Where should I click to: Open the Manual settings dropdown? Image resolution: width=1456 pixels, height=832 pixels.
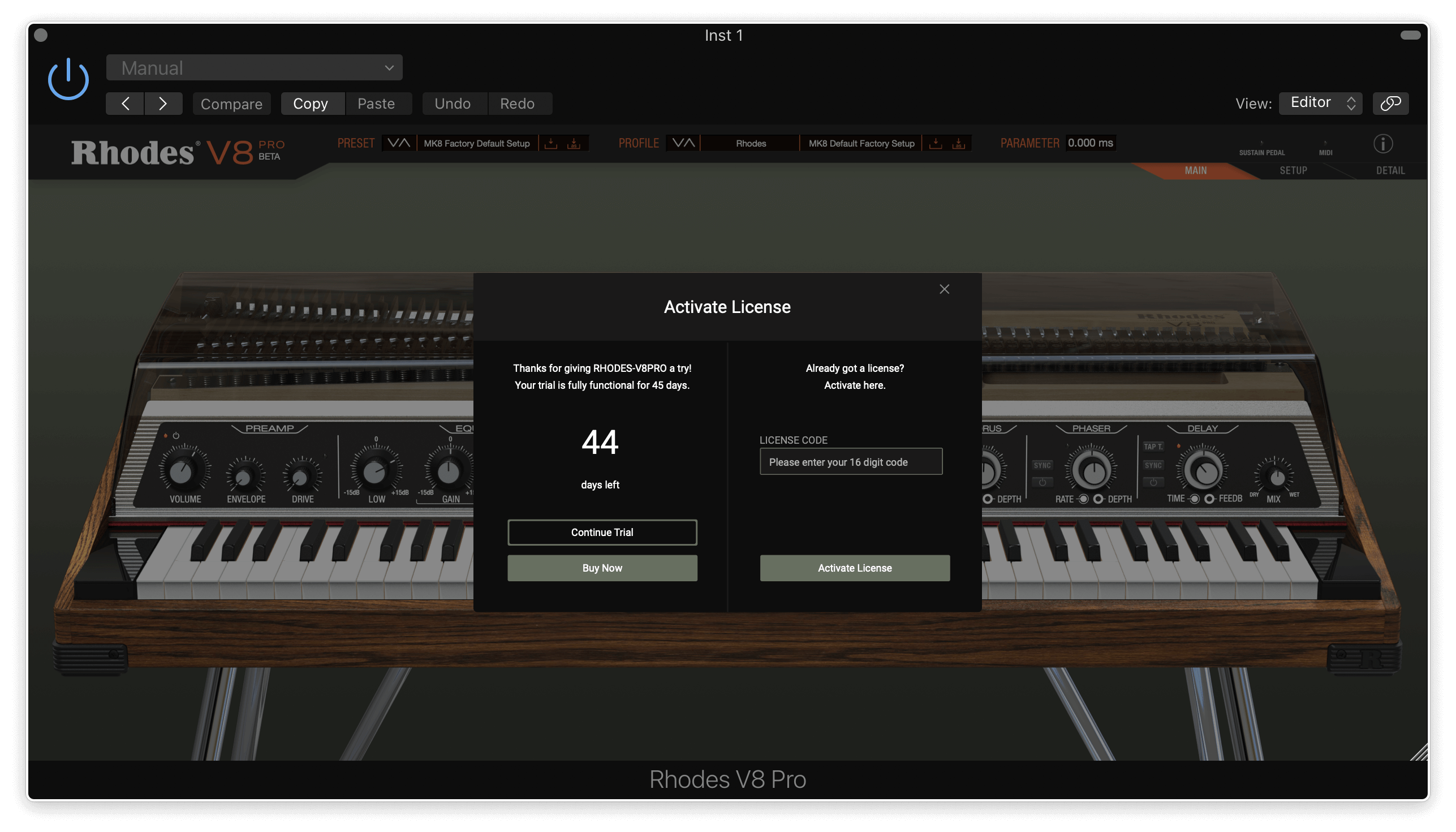254,68
